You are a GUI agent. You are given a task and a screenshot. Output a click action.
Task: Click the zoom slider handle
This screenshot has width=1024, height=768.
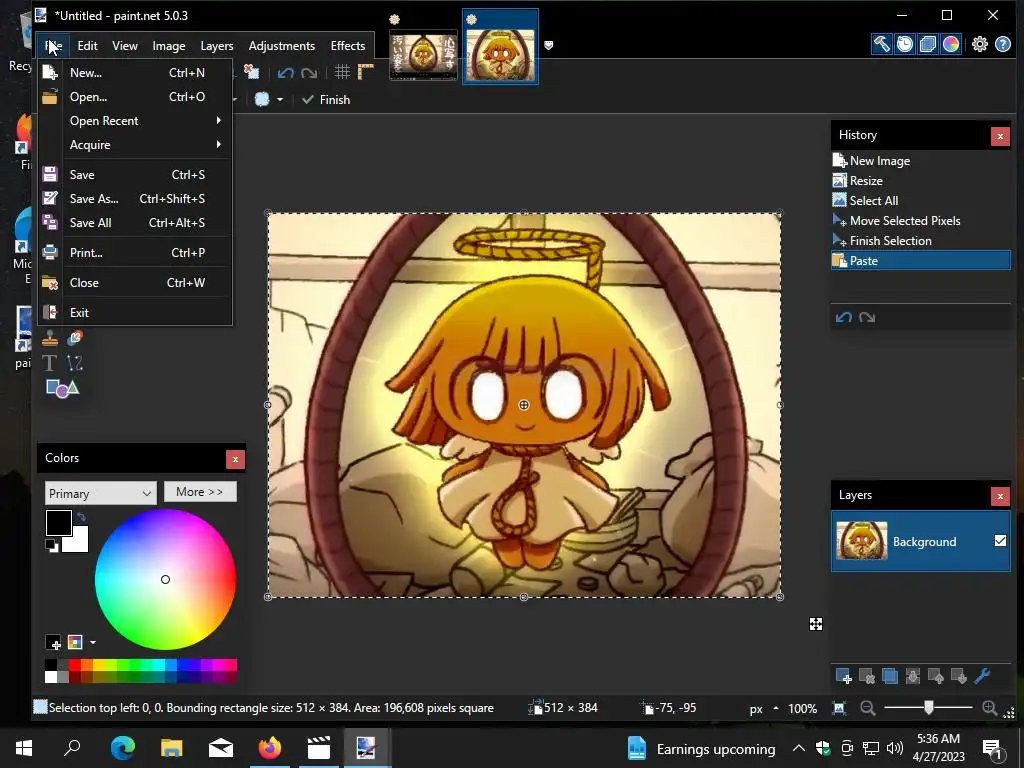[x=928, y=708]
